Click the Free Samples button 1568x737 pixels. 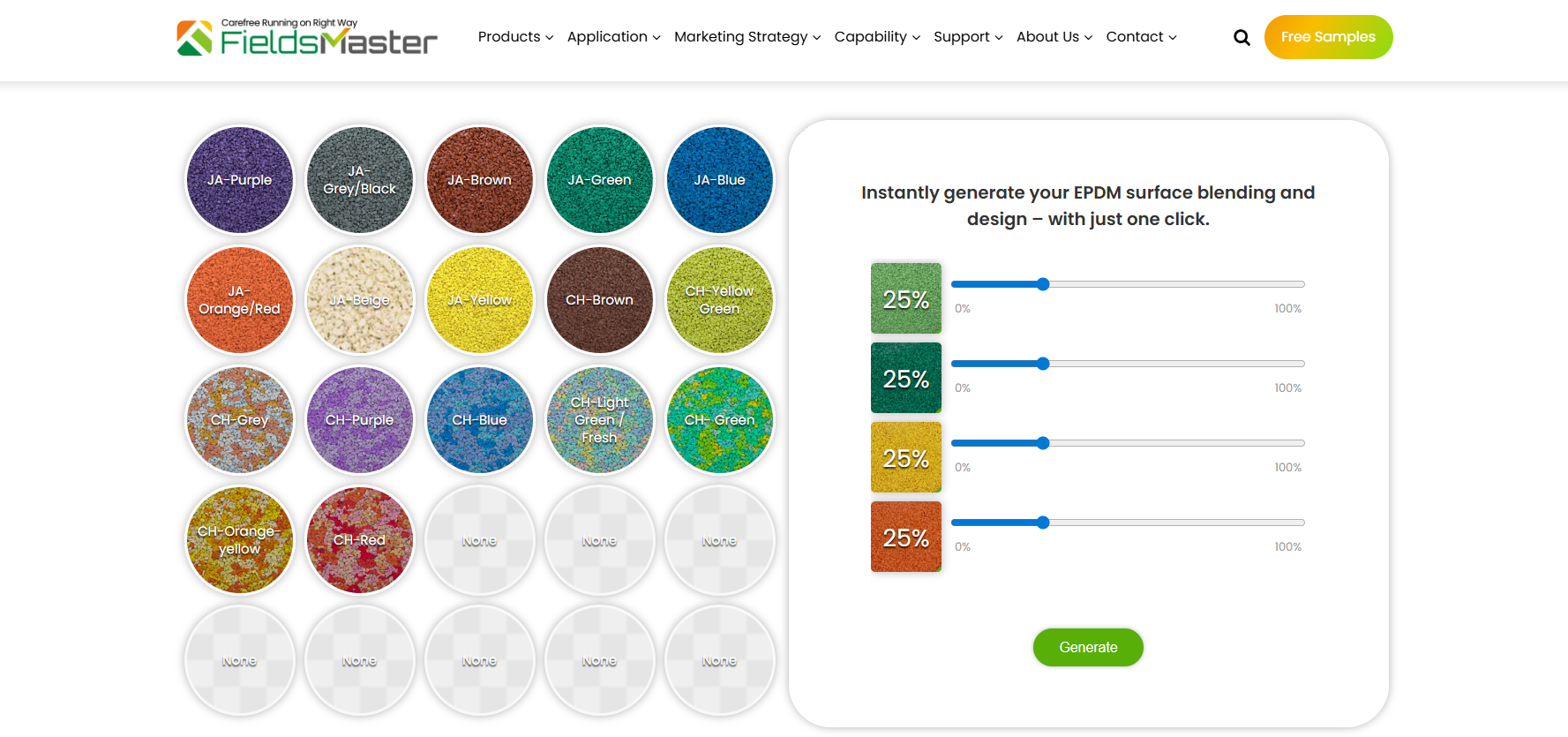point(1328,37)
